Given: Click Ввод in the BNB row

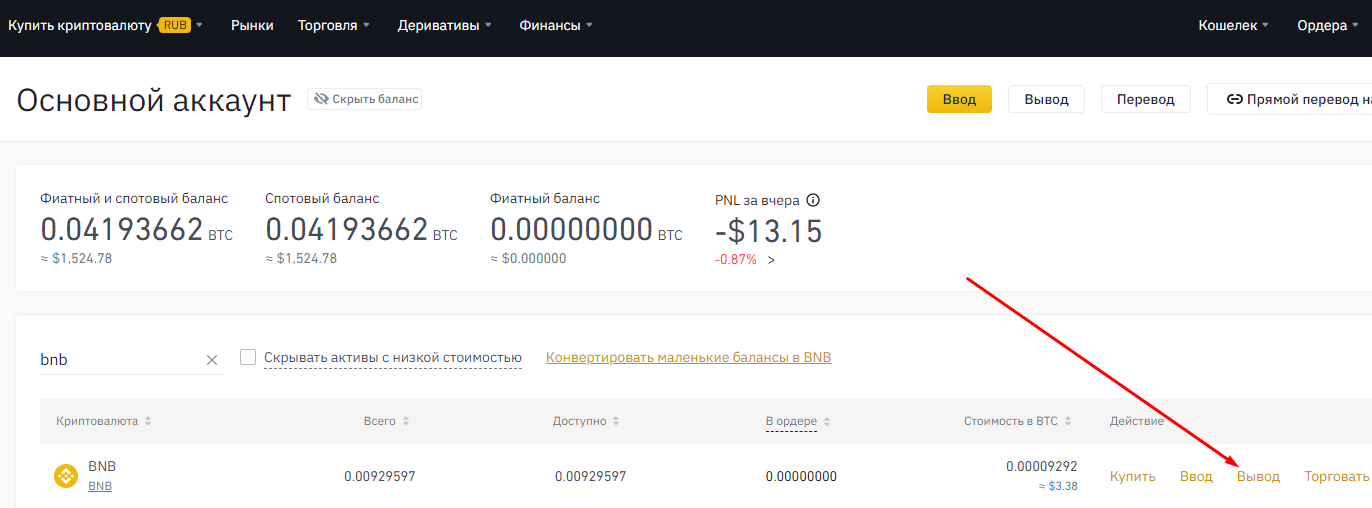Looking at the screenshot, I should point(1196,476).
